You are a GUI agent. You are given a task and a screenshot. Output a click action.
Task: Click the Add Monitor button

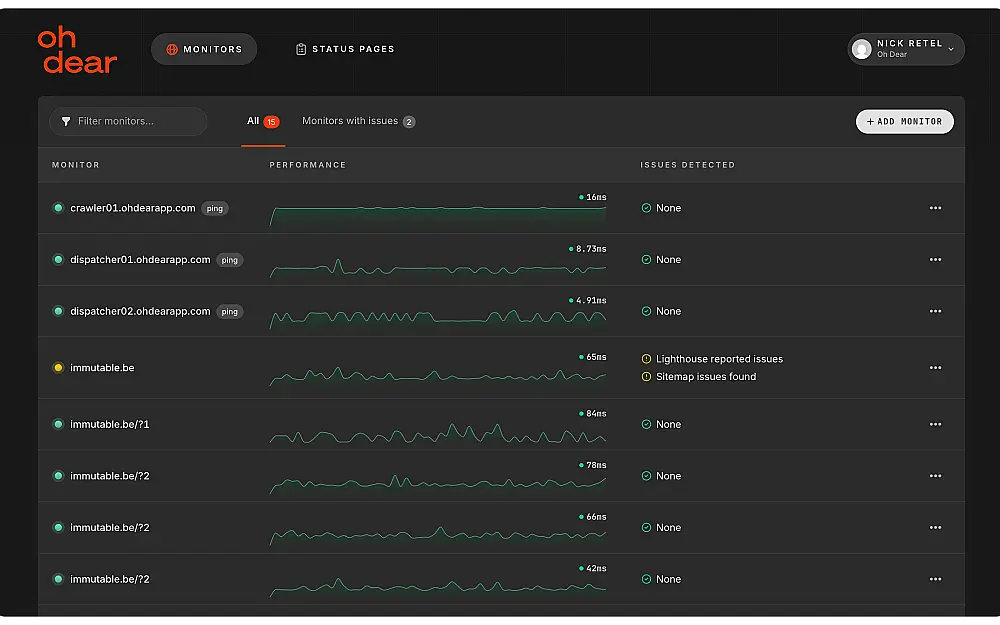point(904,122)
